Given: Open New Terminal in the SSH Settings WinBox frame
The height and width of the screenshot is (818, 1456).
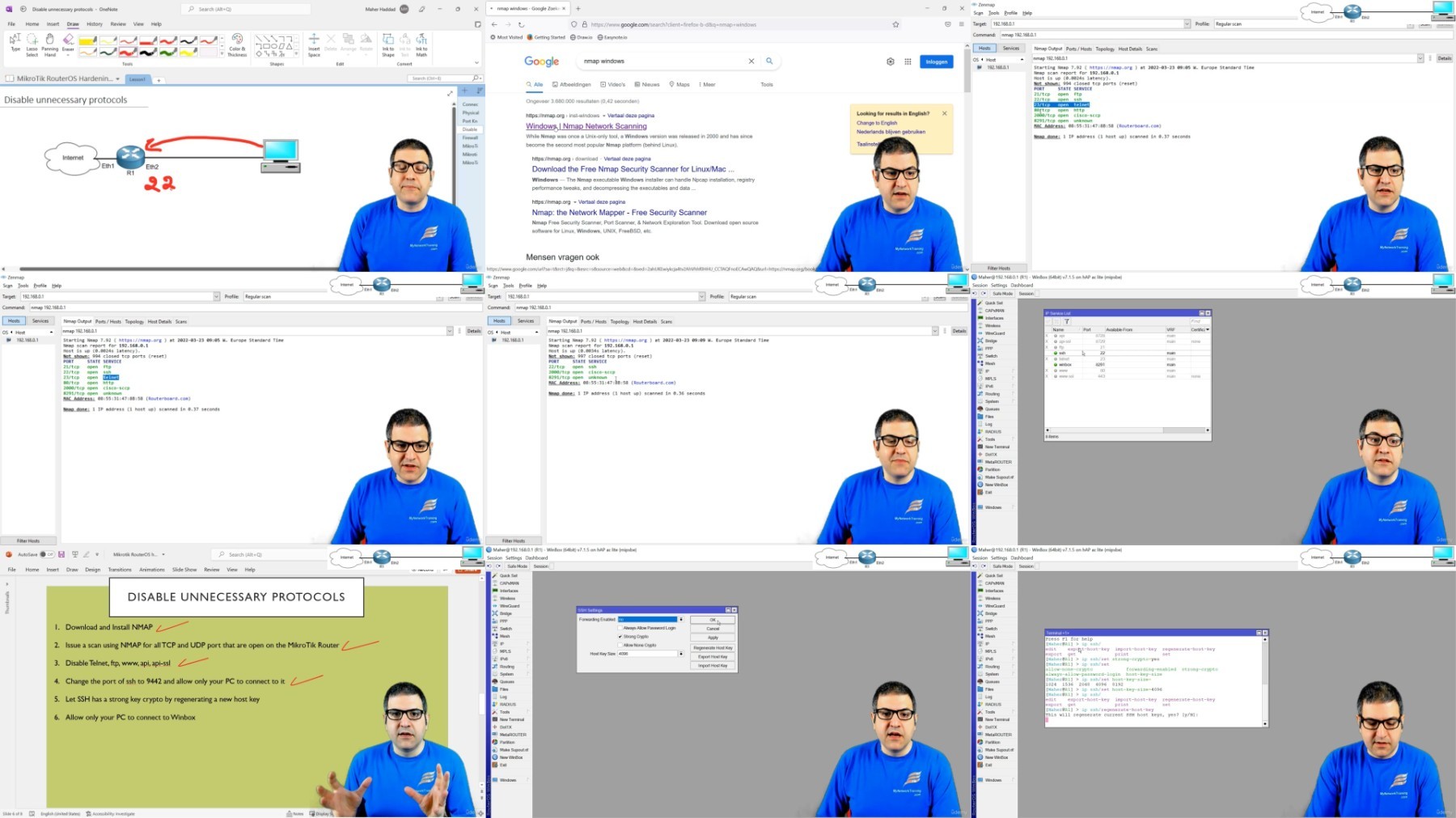Looking at the screenshot, I should click(511, 719).
